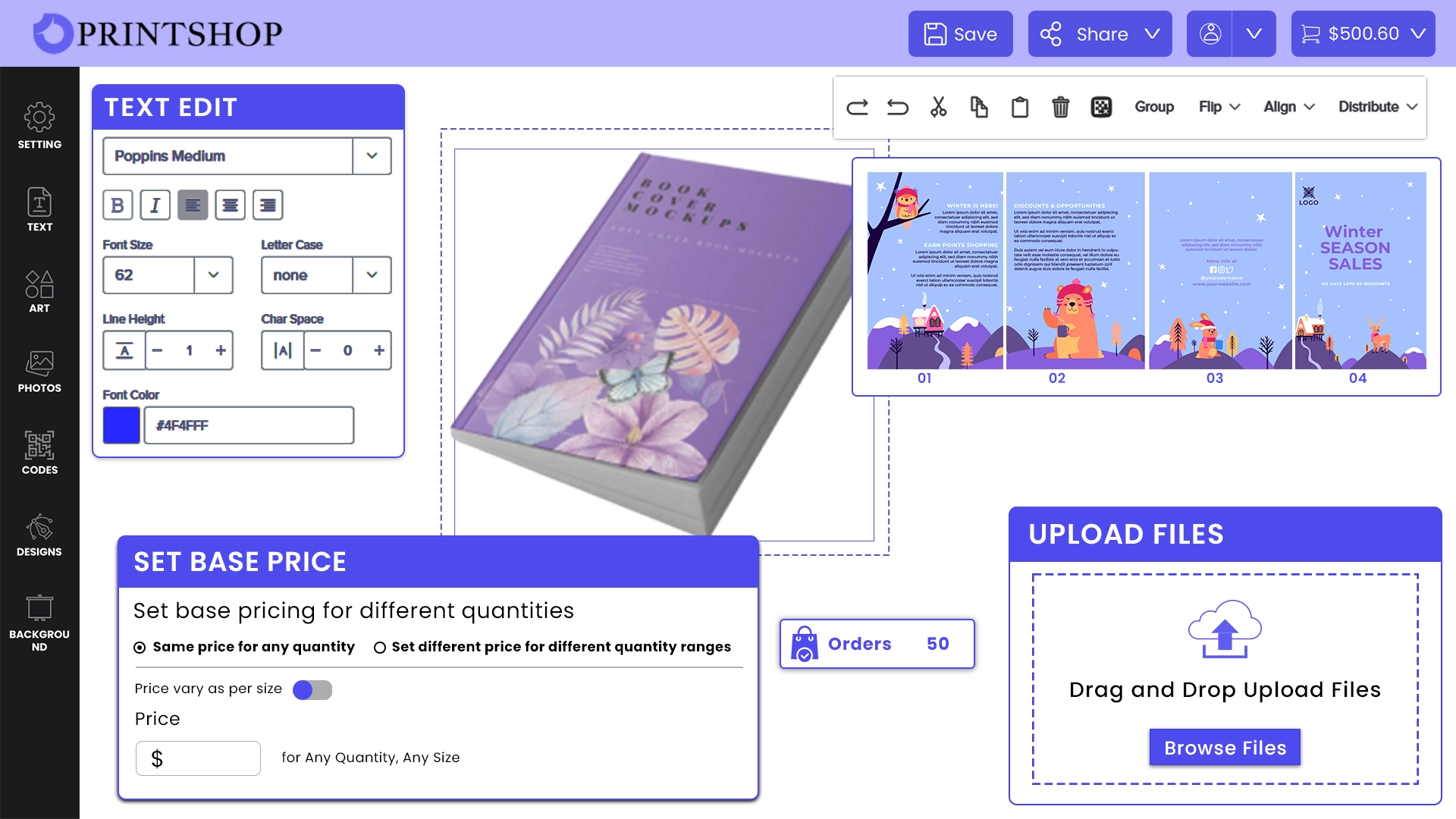This screenshot has width=1456, height=819.
Task: Click the Delete/trash icon in toolbar
Action: point(1060,107)
